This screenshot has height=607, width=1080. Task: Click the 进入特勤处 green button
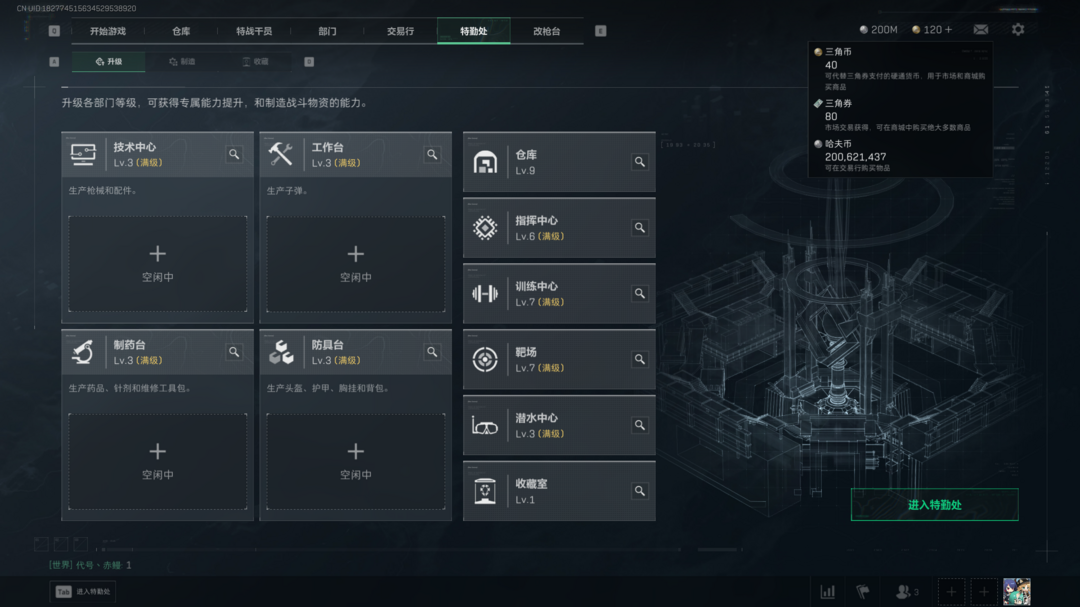[935, 505]
